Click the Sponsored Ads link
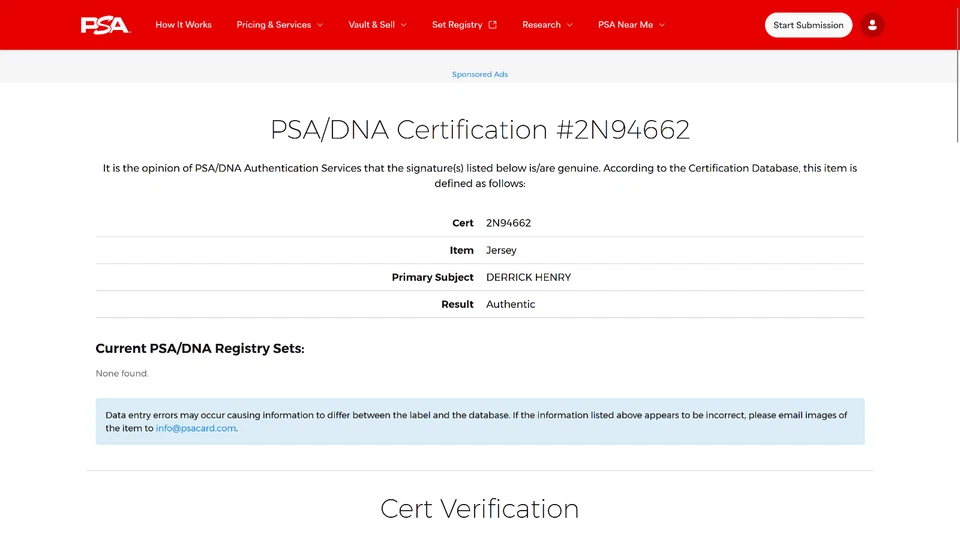The height and width of the screenshot is (540, 960). (480, 74)
